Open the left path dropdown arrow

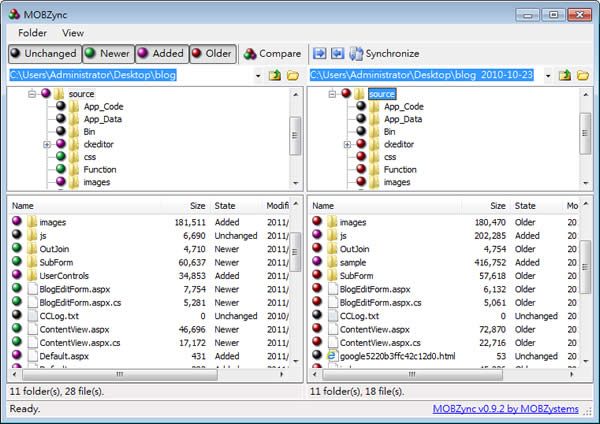[258, 75]
